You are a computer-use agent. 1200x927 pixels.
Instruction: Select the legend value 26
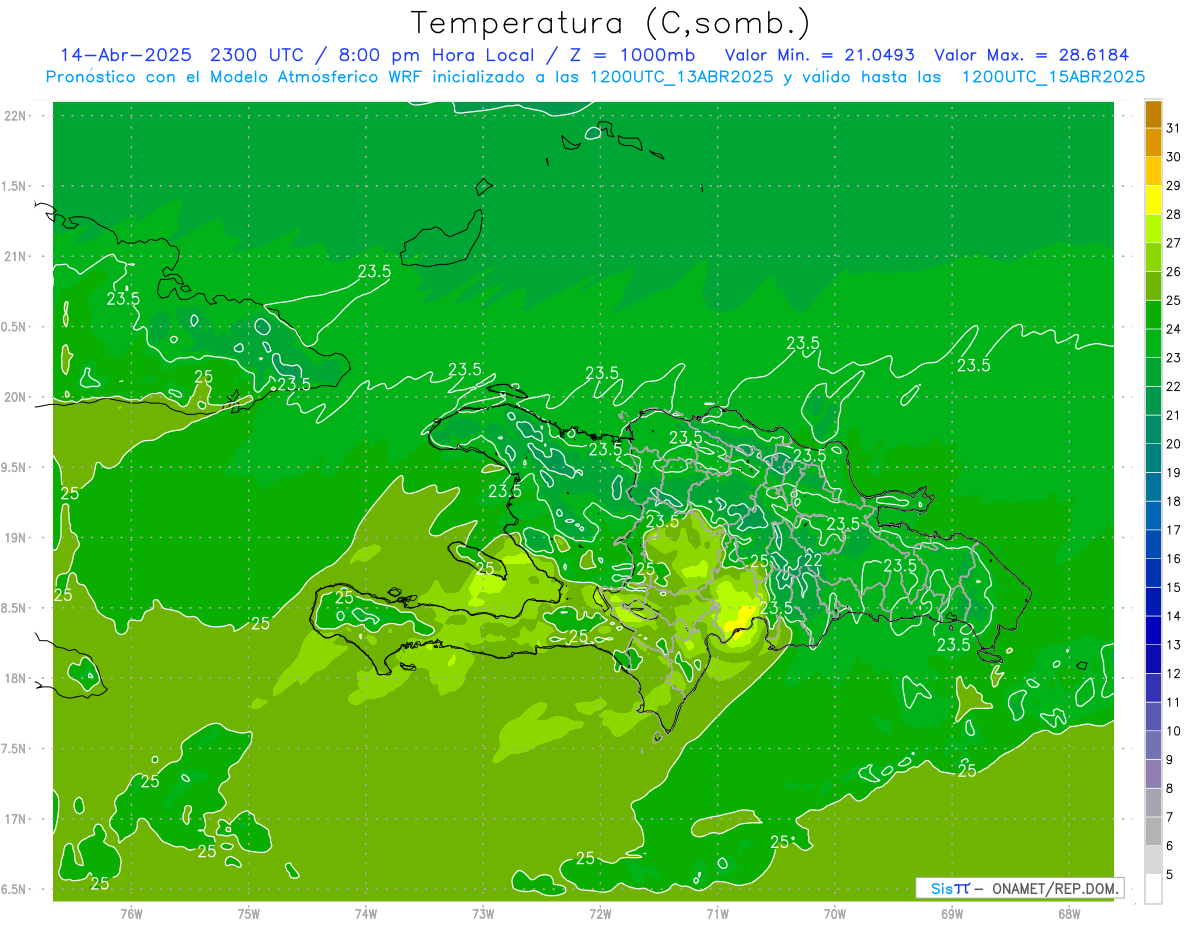click(x=1173, y=272)
